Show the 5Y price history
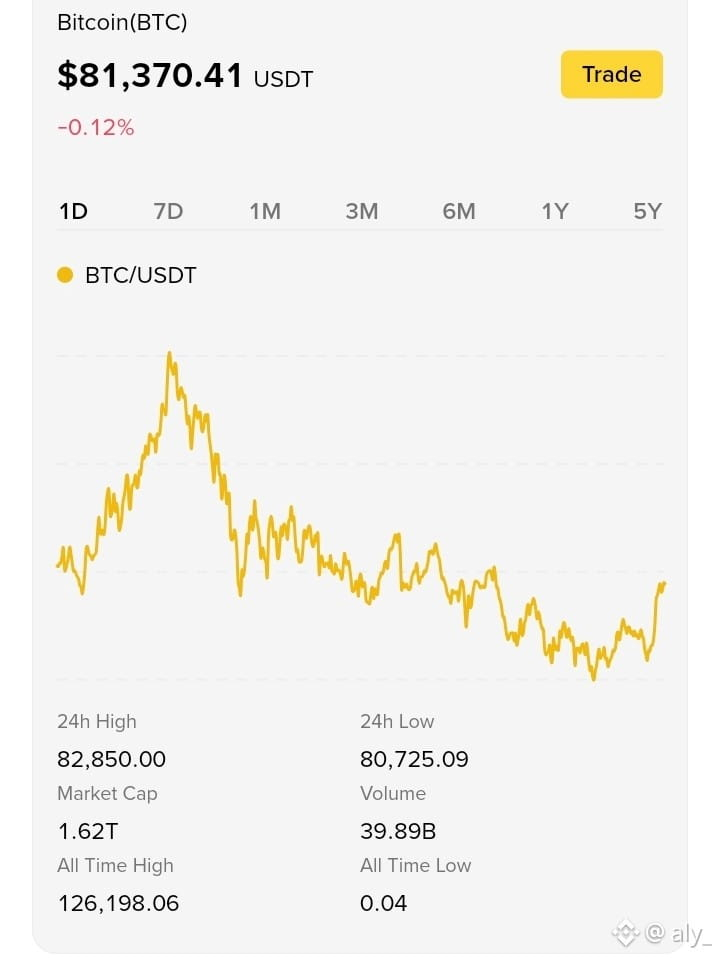Viewport: 720px width, 958px height. click(x=647, y=211)
